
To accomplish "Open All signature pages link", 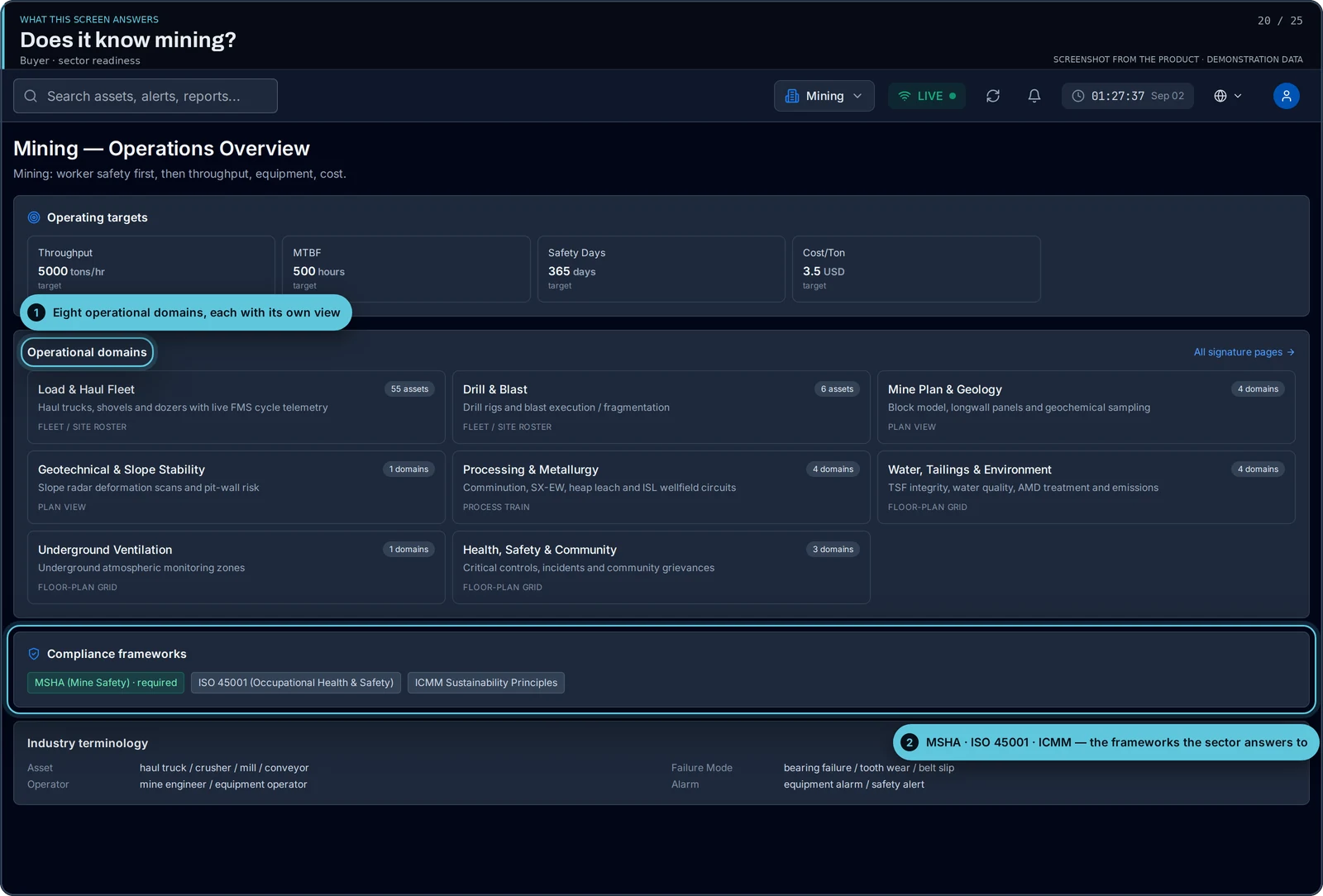I will pos(1244,352).
